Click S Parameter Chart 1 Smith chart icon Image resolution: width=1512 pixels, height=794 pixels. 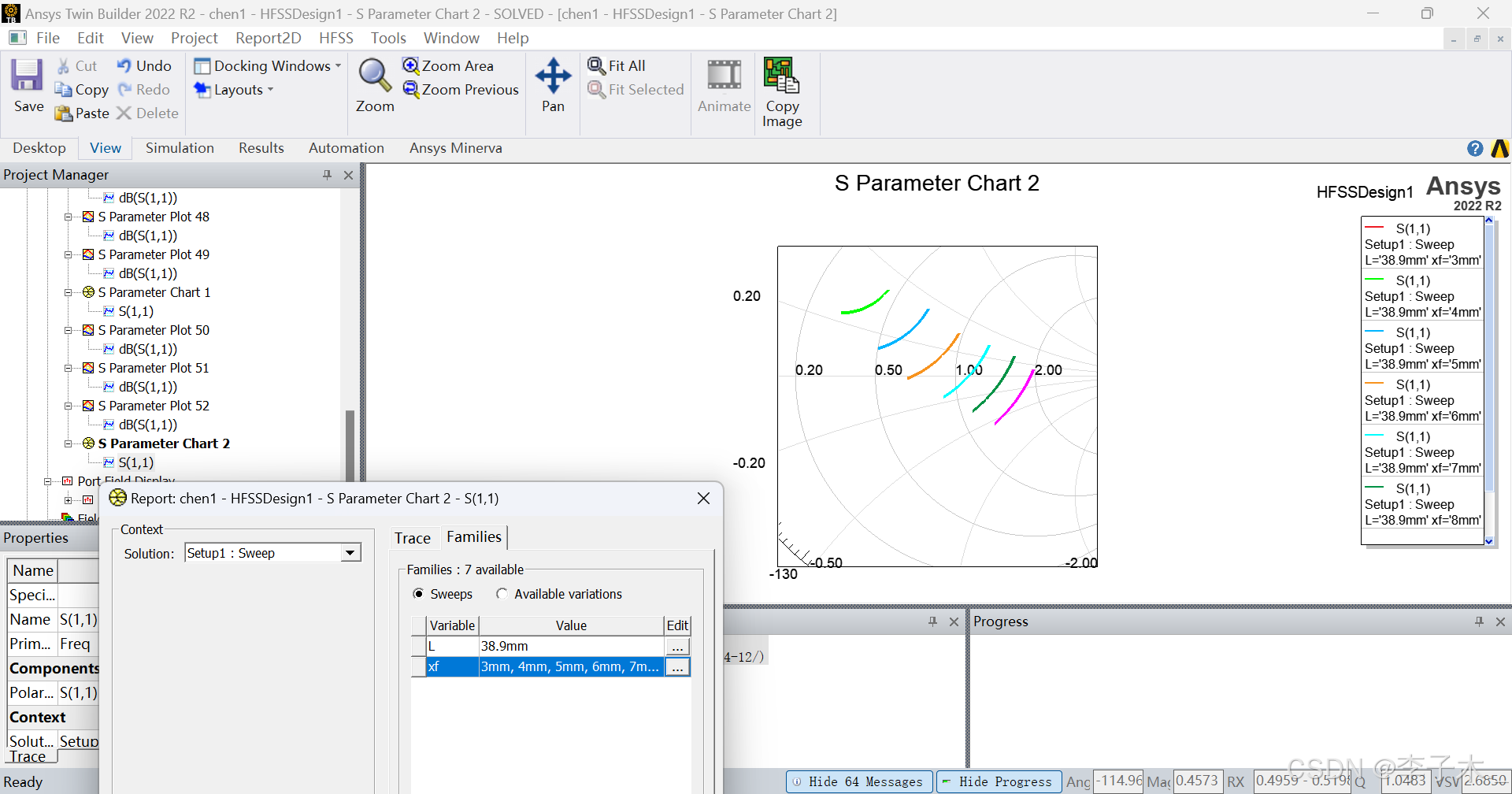coord(88,292)
